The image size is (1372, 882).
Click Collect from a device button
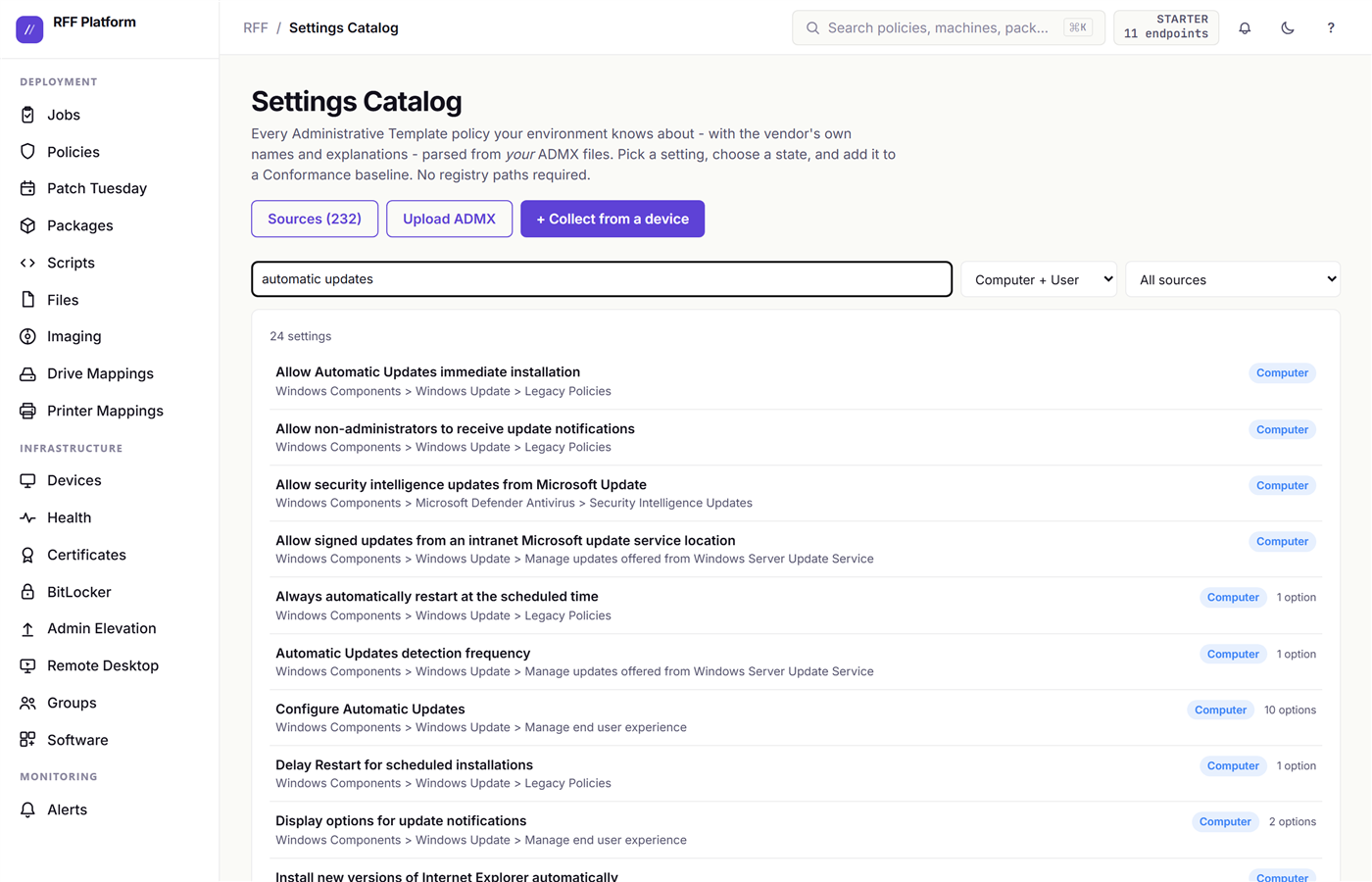click(612, 219)
